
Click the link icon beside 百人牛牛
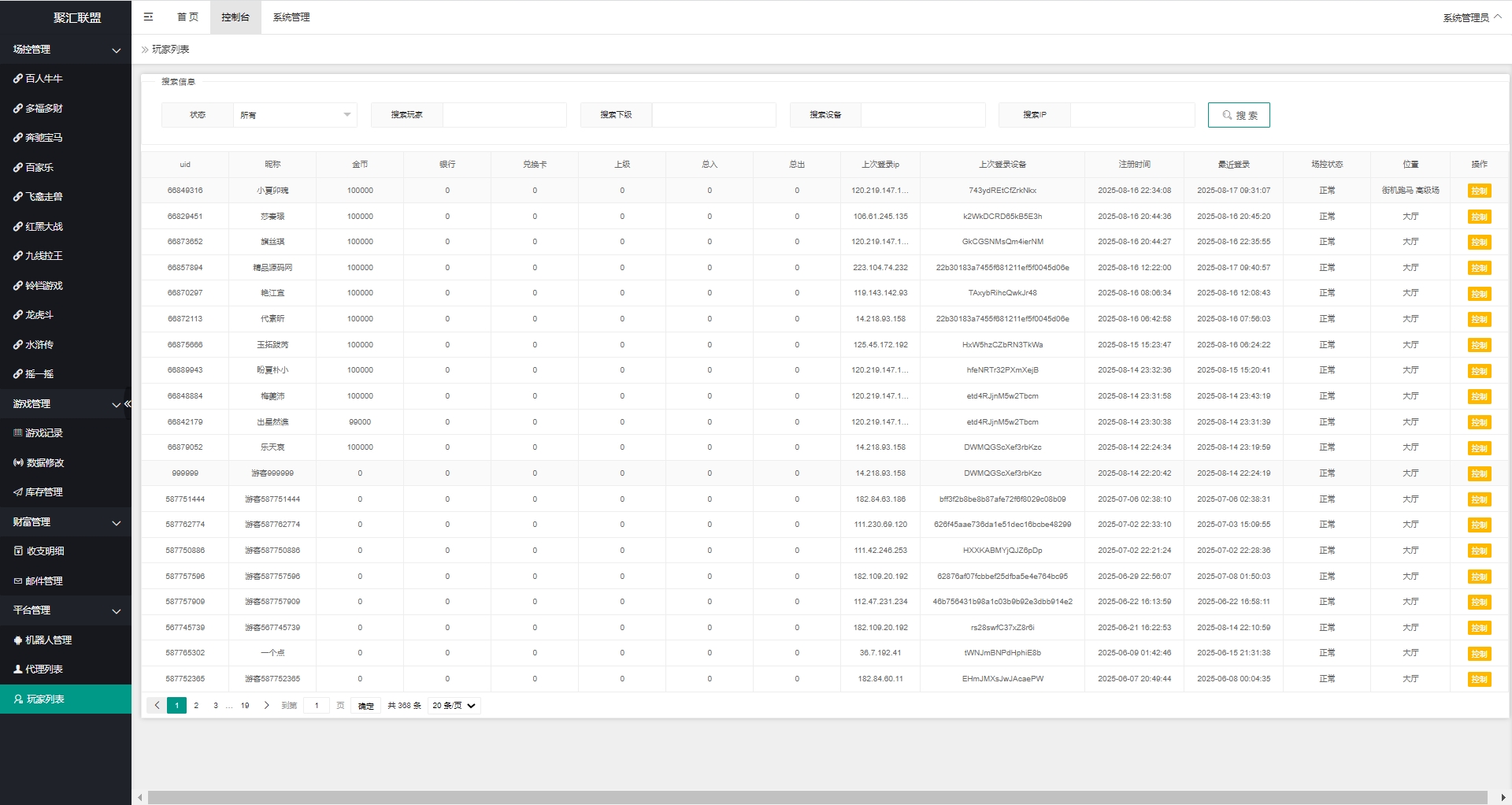[x=17, y=79]
